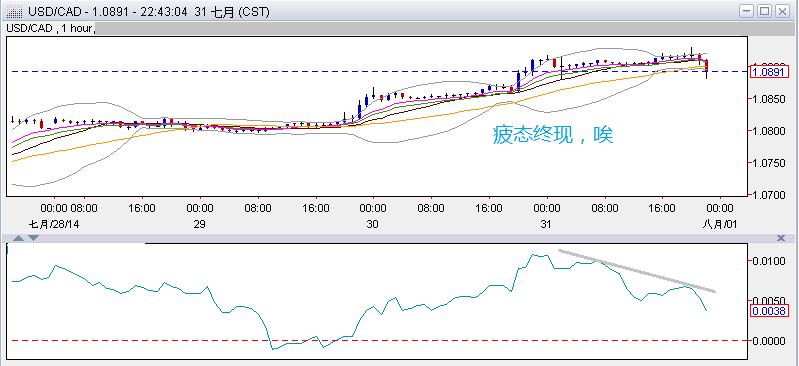Click the 1.0850 price axis label
The height and width of the screenshot is (366, 799).
(x=769, y=99)
